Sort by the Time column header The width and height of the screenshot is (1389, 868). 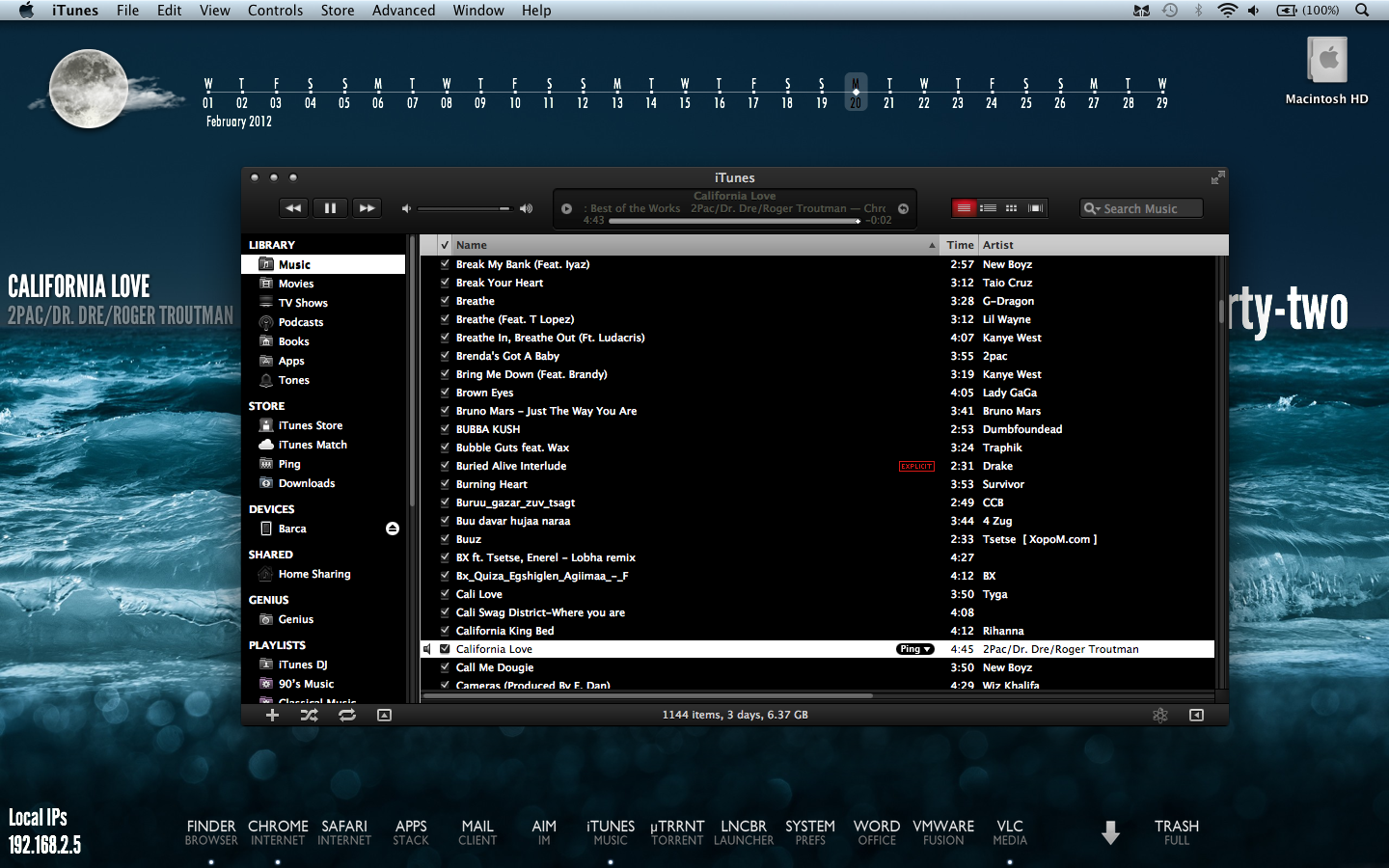tap(960, 245)
